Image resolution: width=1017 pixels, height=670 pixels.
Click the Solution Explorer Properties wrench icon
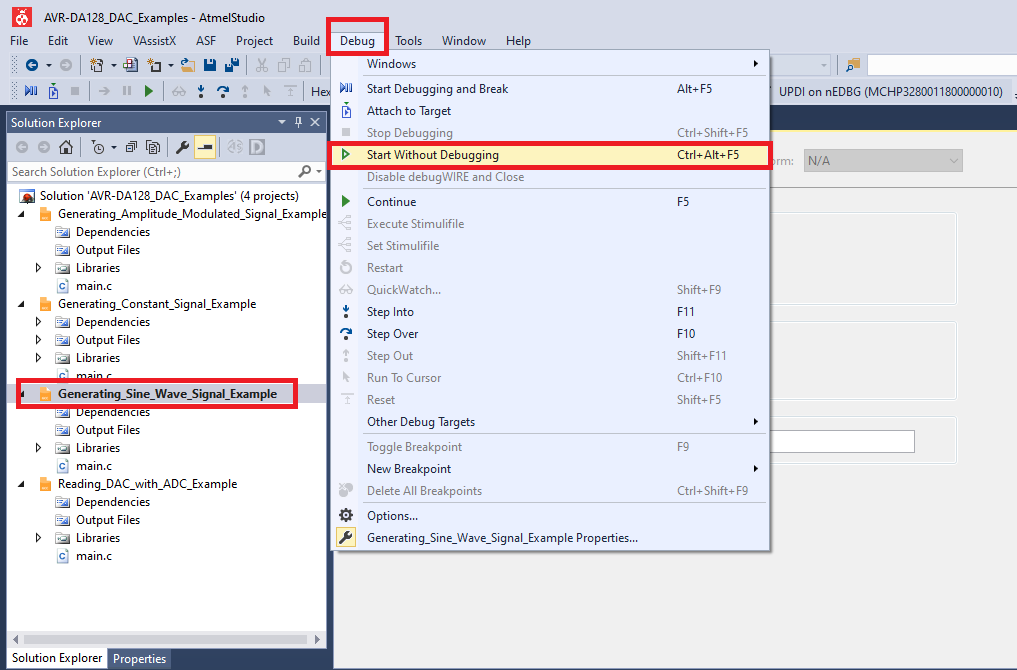tap(182, 147)
